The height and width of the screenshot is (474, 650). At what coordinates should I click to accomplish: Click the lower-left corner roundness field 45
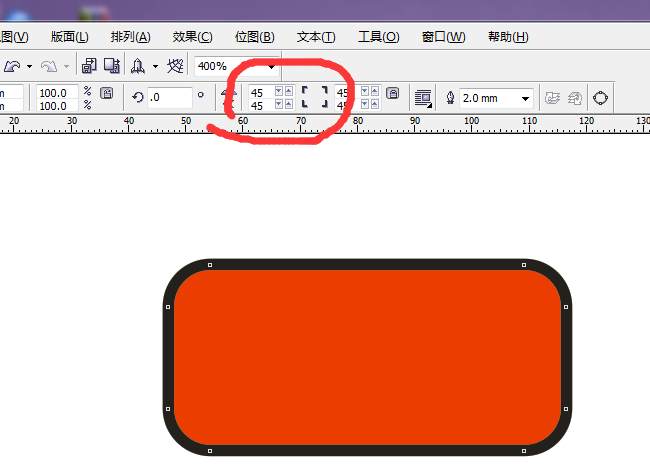tap(261, 105)
